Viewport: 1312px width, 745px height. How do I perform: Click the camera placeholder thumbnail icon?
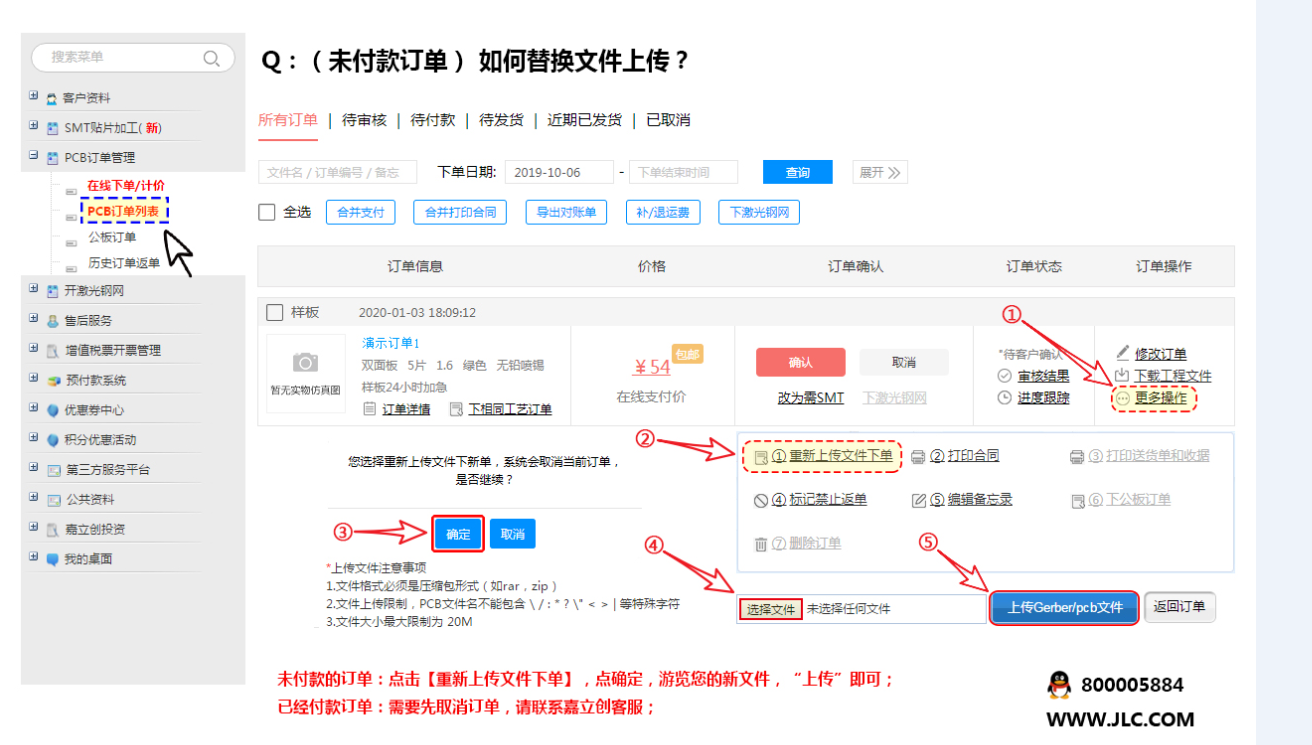click(305, 363)
